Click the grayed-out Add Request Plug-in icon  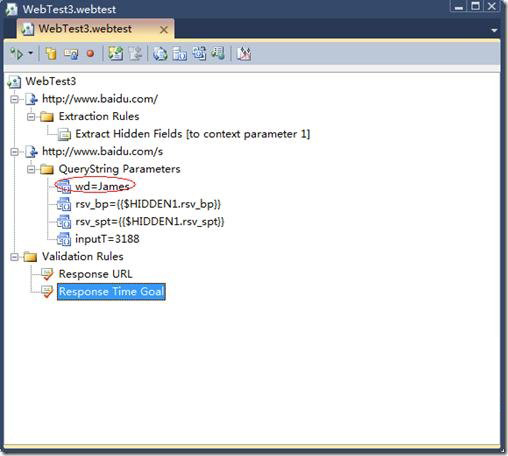135,54
